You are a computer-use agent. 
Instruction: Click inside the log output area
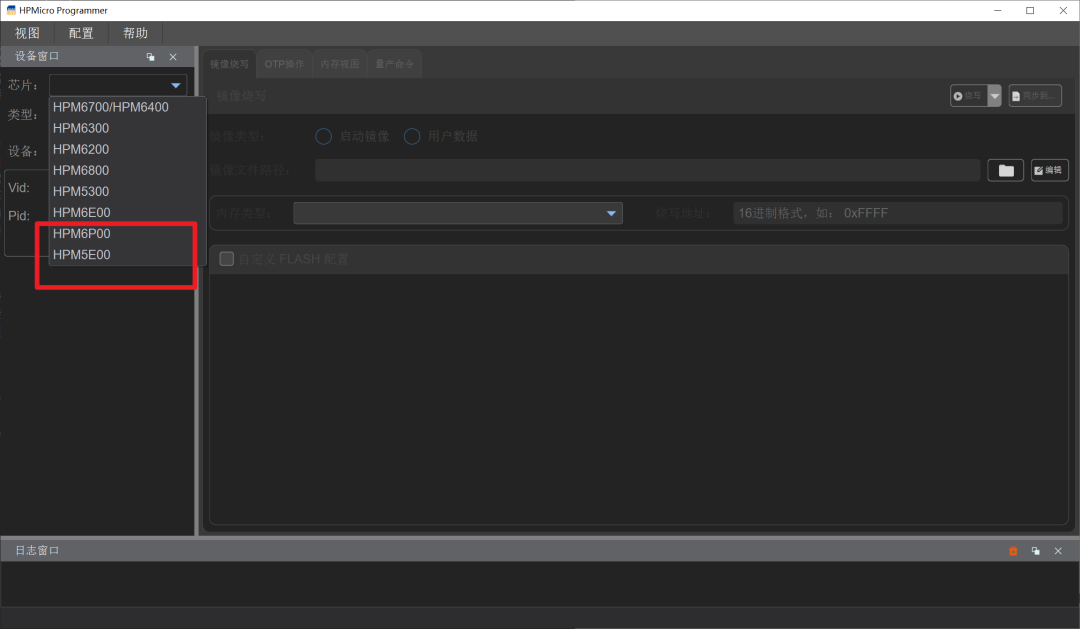tap(540, 584)
